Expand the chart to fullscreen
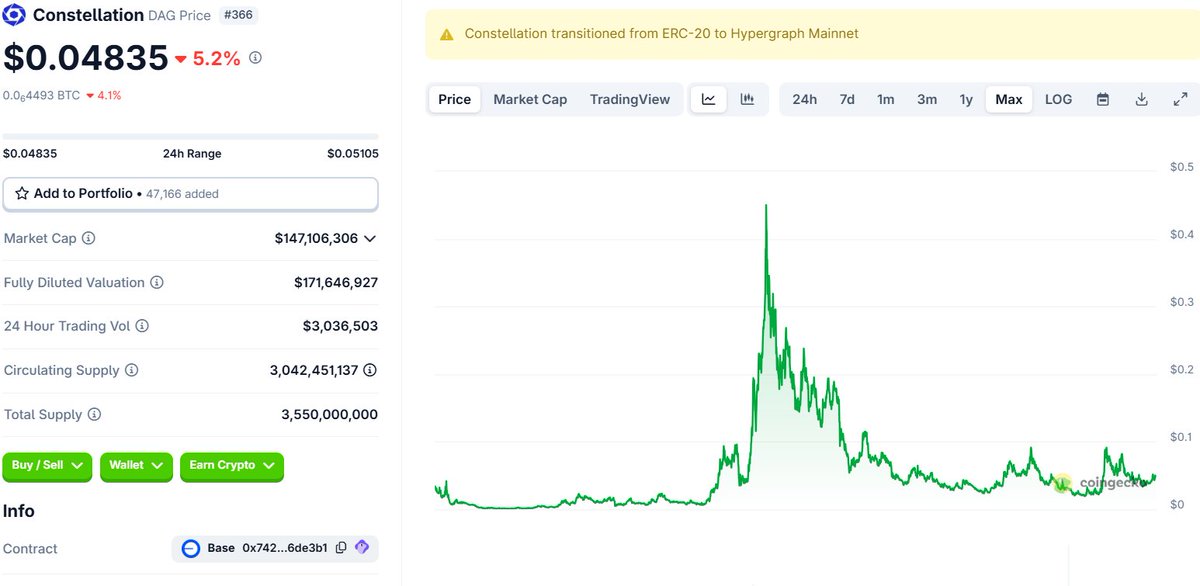 [1180, 99]
